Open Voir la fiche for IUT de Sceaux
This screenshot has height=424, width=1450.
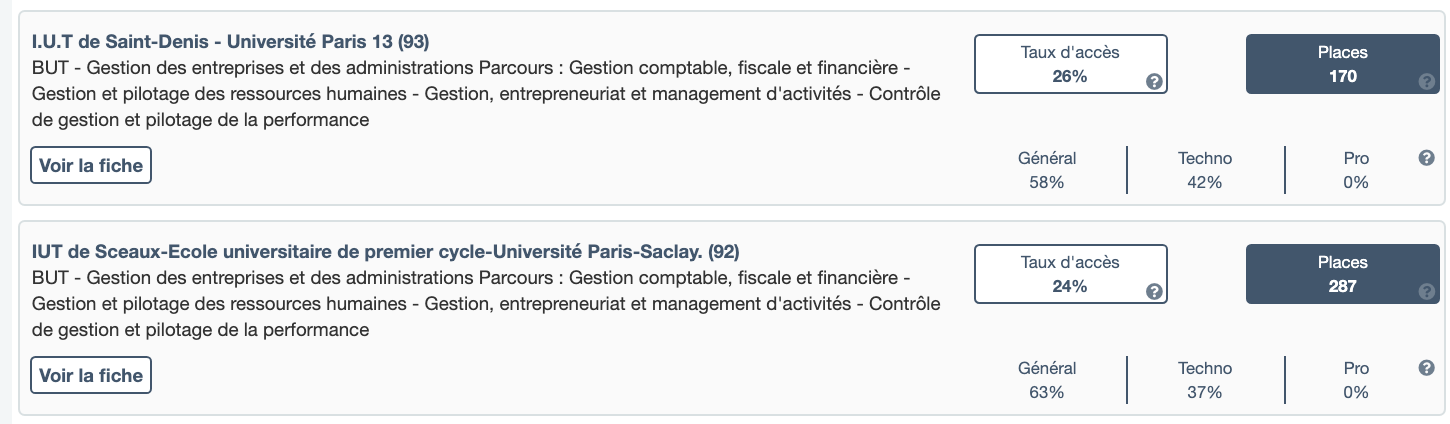tap(91, 376)
